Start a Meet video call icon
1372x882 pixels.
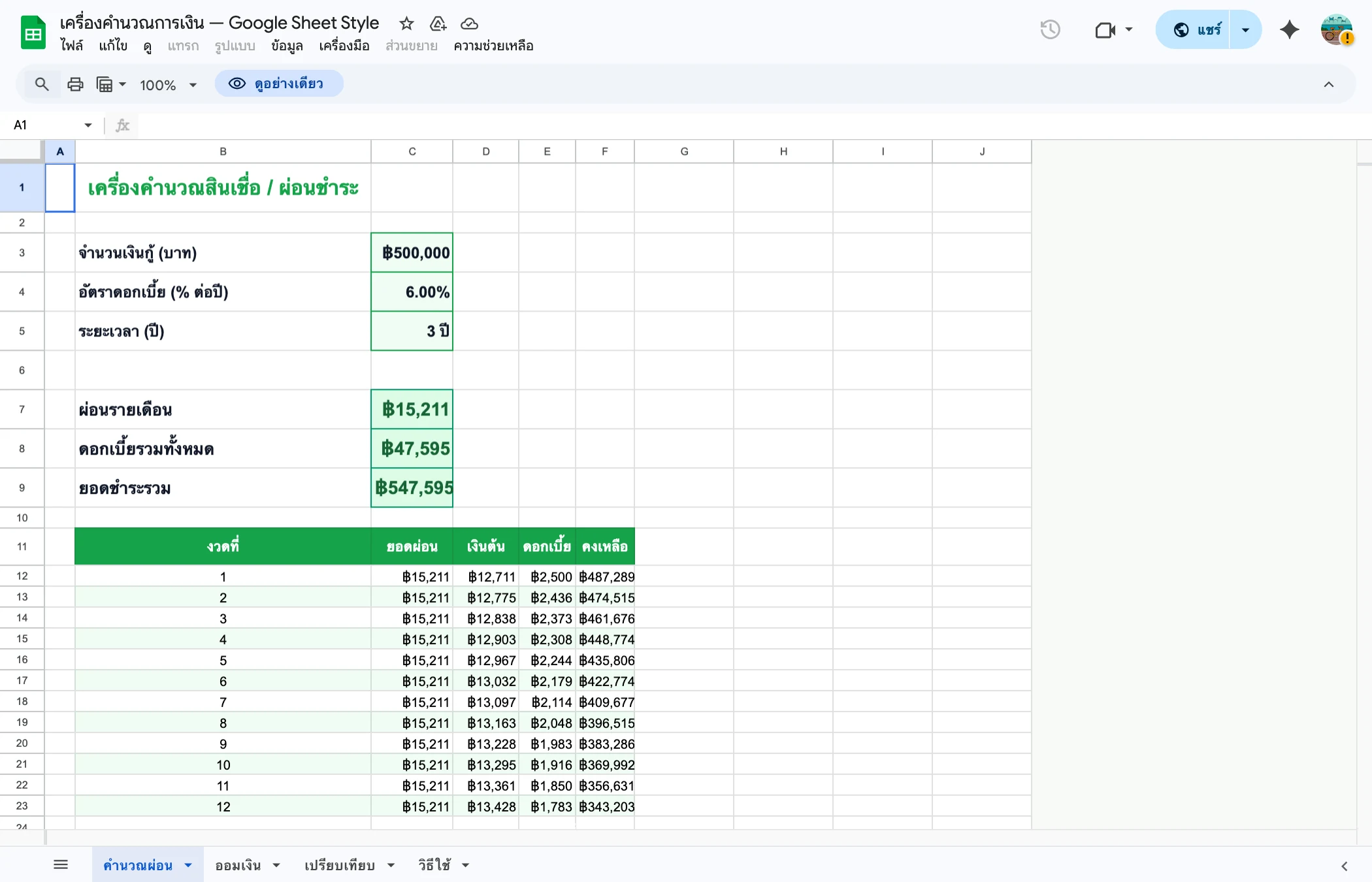click(1105, 29)
